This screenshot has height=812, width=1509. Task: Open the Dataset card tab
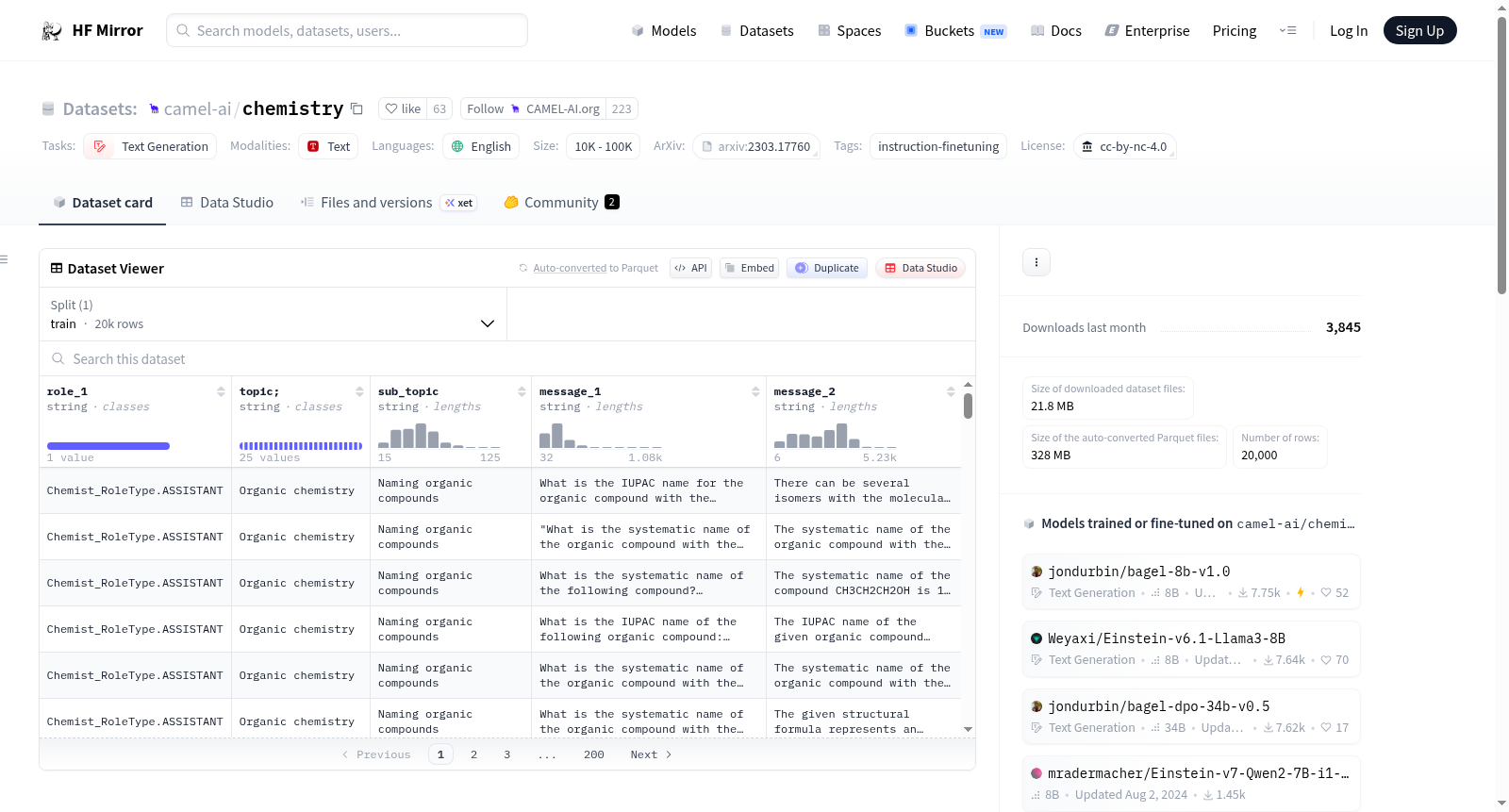tap(102, 203)
